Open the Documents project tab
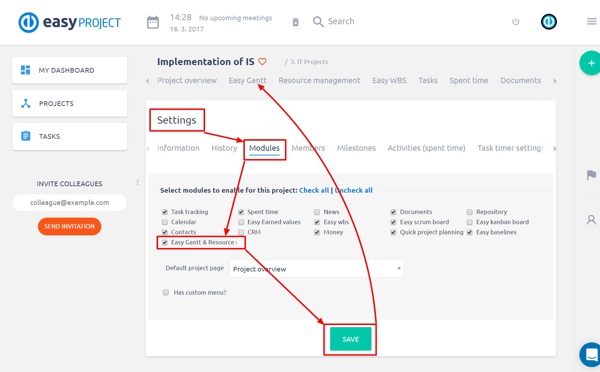The width and height of the screenshot is (600, 372). 520,80
